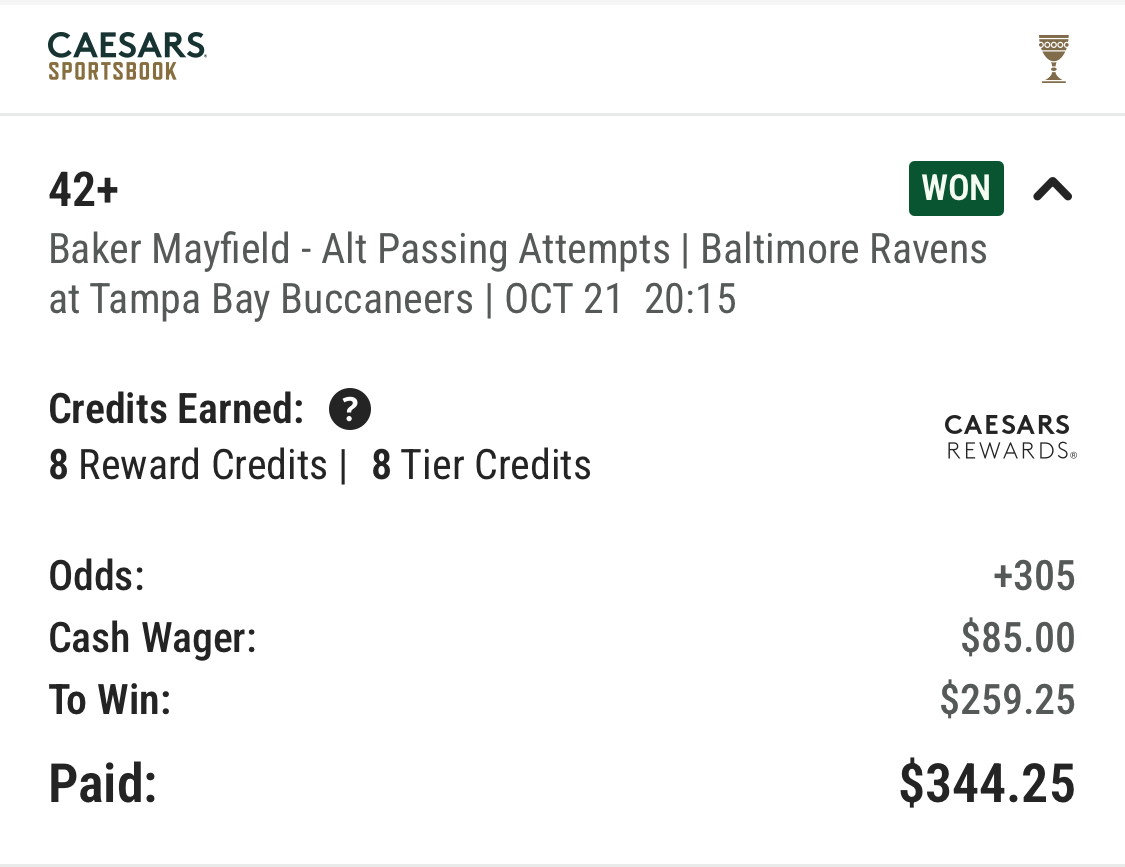Click the green WON status badge
This screenshot has width=1125, height=867.
coord(956,188)
